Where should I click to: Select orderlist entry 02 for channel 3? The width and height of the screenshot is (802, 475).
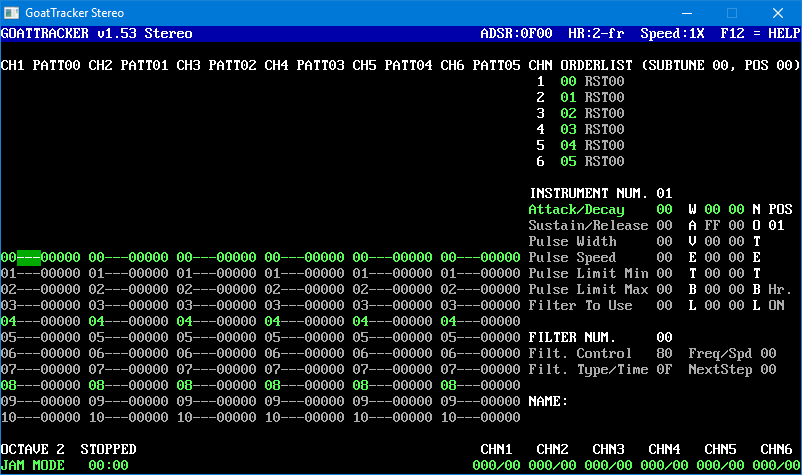point(568,114)
